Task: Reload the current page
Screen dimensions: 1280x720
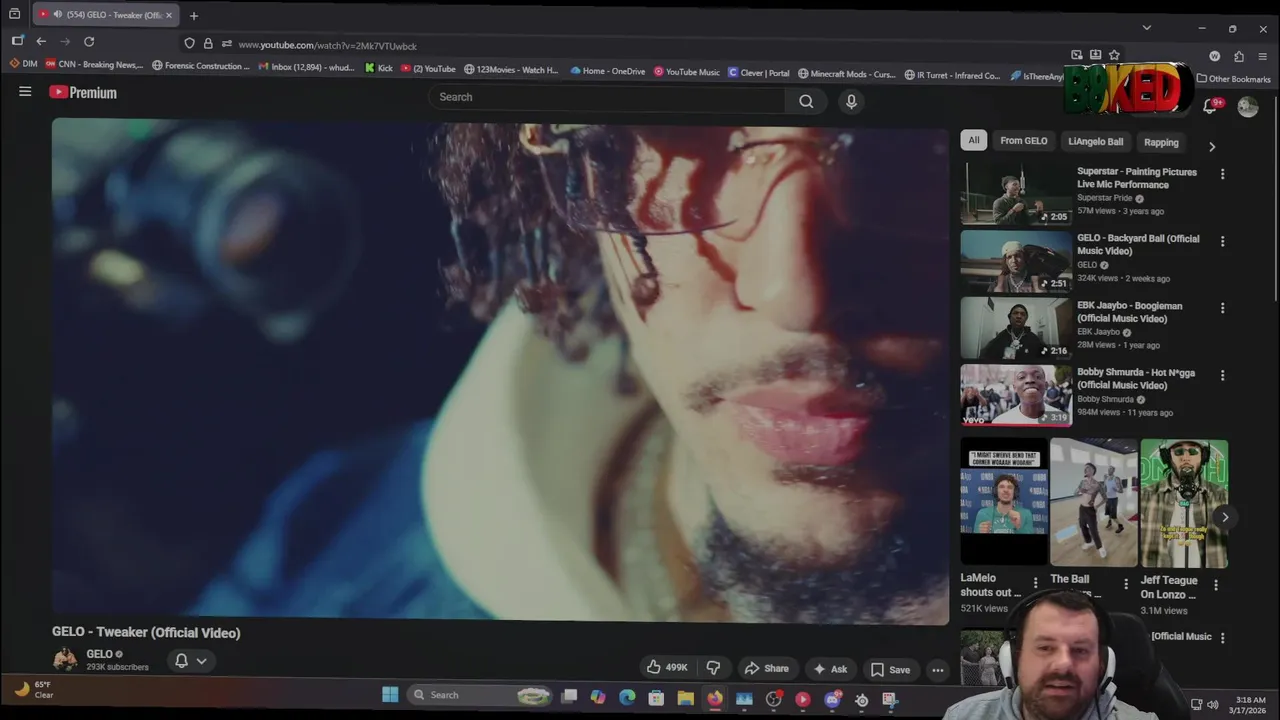Action: 89,41
